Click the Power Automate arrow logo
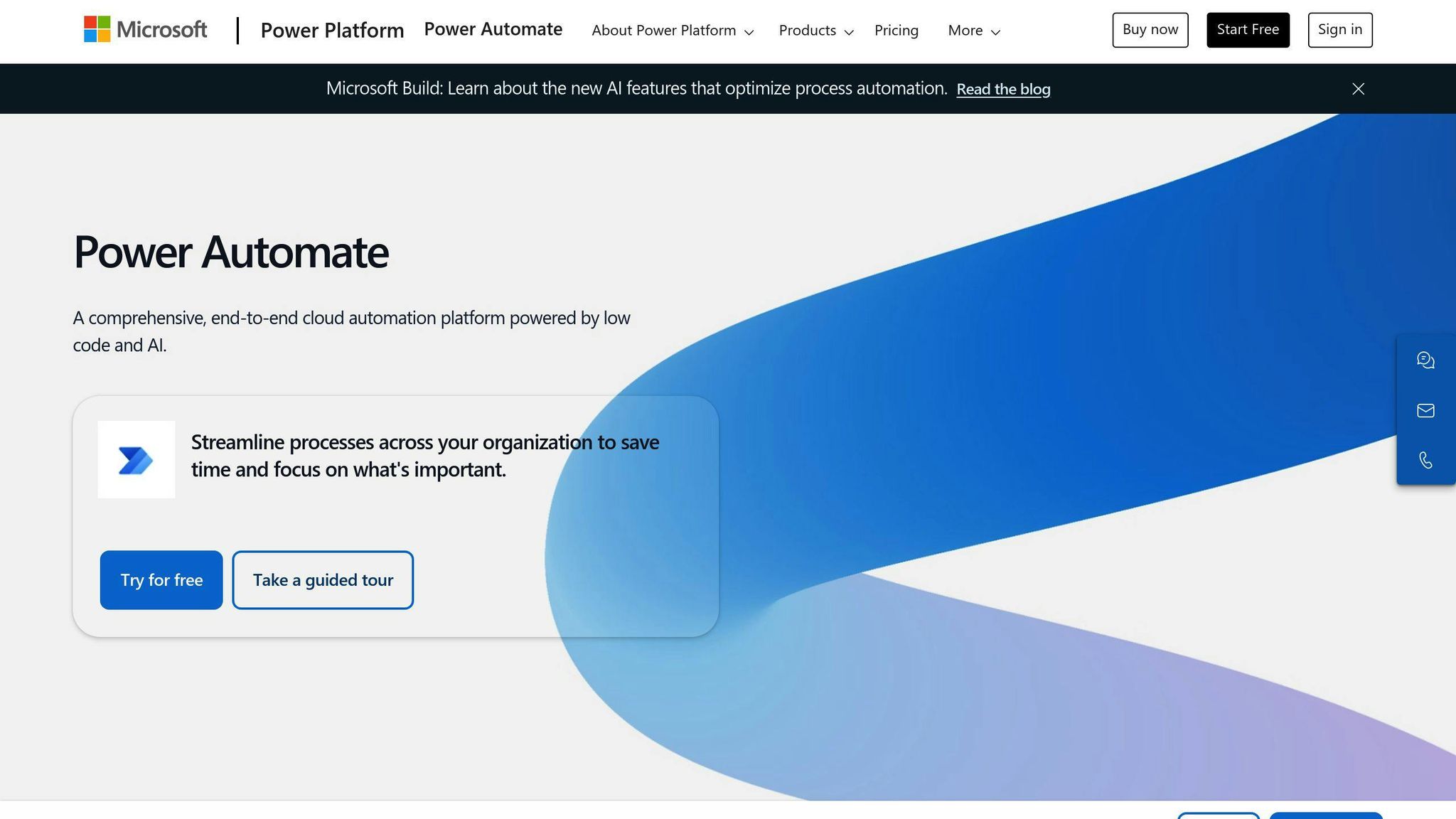This screenshot has width=1456, height=819. pos(136,460)
